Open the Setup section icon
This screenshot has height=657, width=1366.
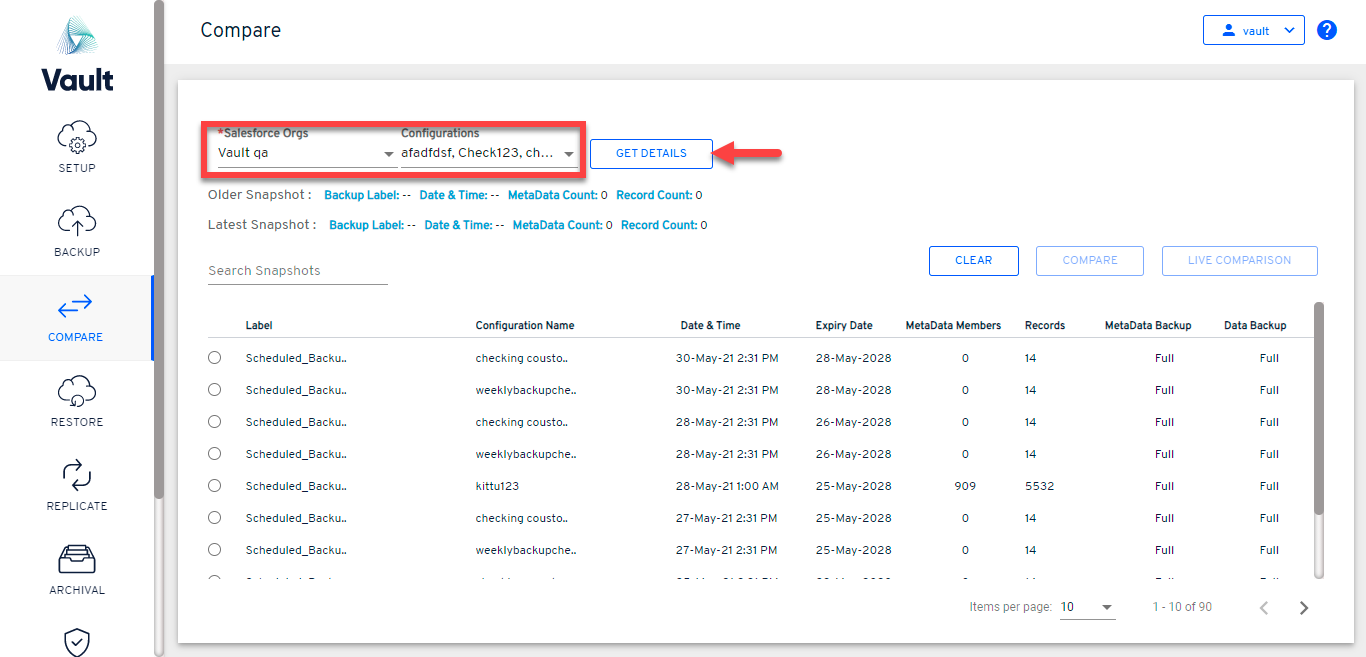point(77,138)
